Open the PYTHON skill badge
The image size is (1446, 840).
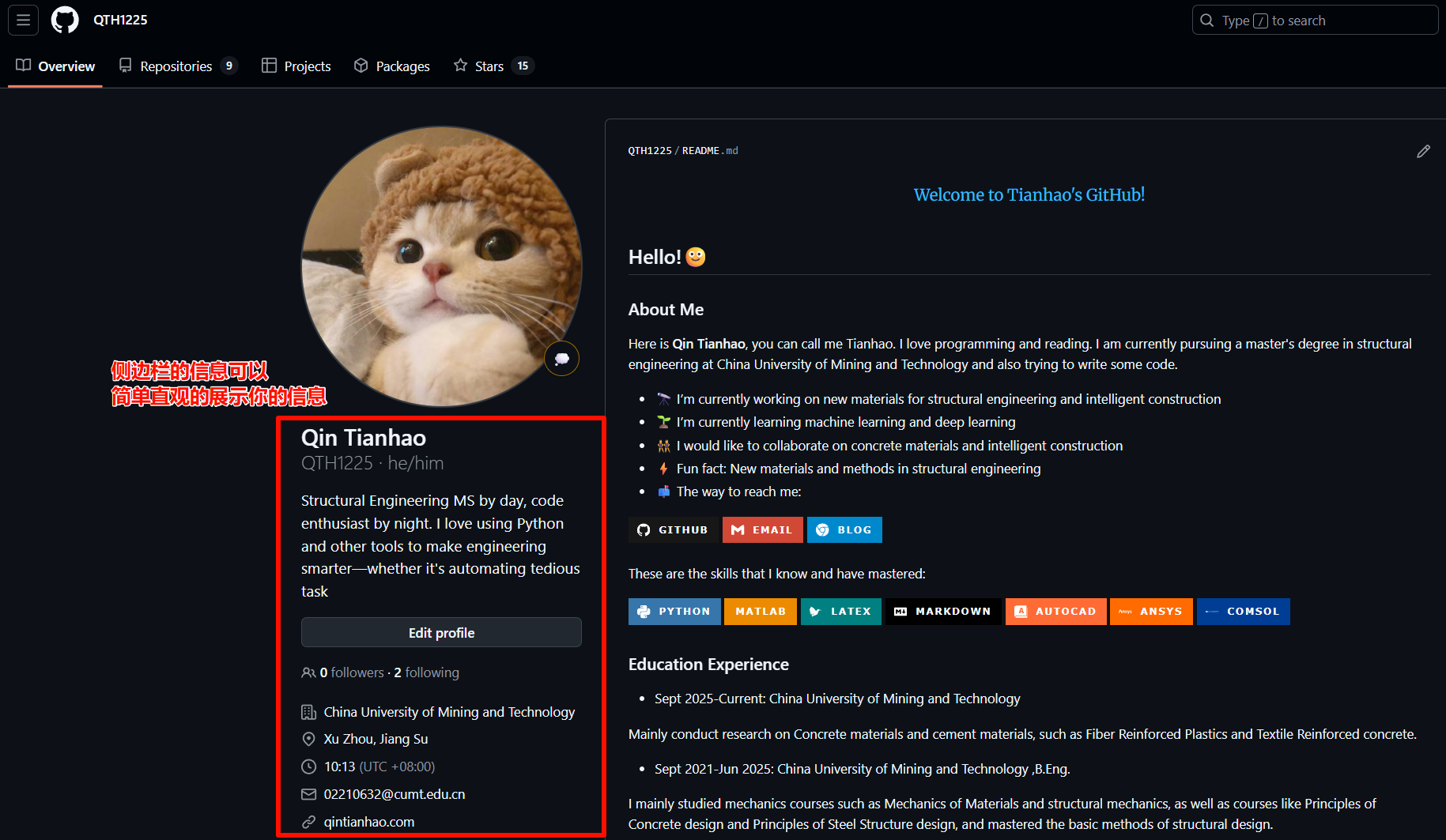674,611
